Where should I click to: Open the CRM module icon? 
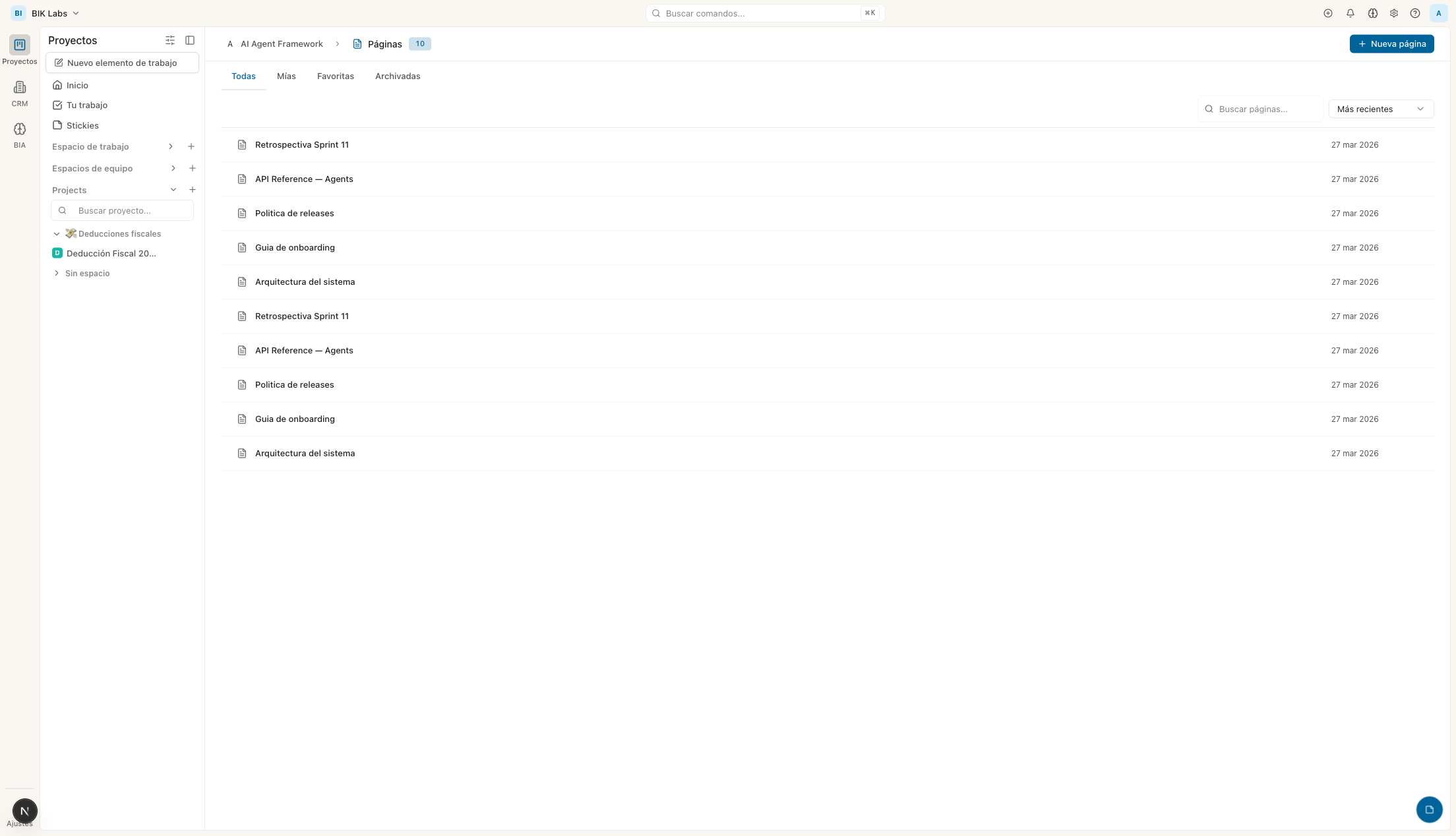pyautogui.click(x=20, y=88)
